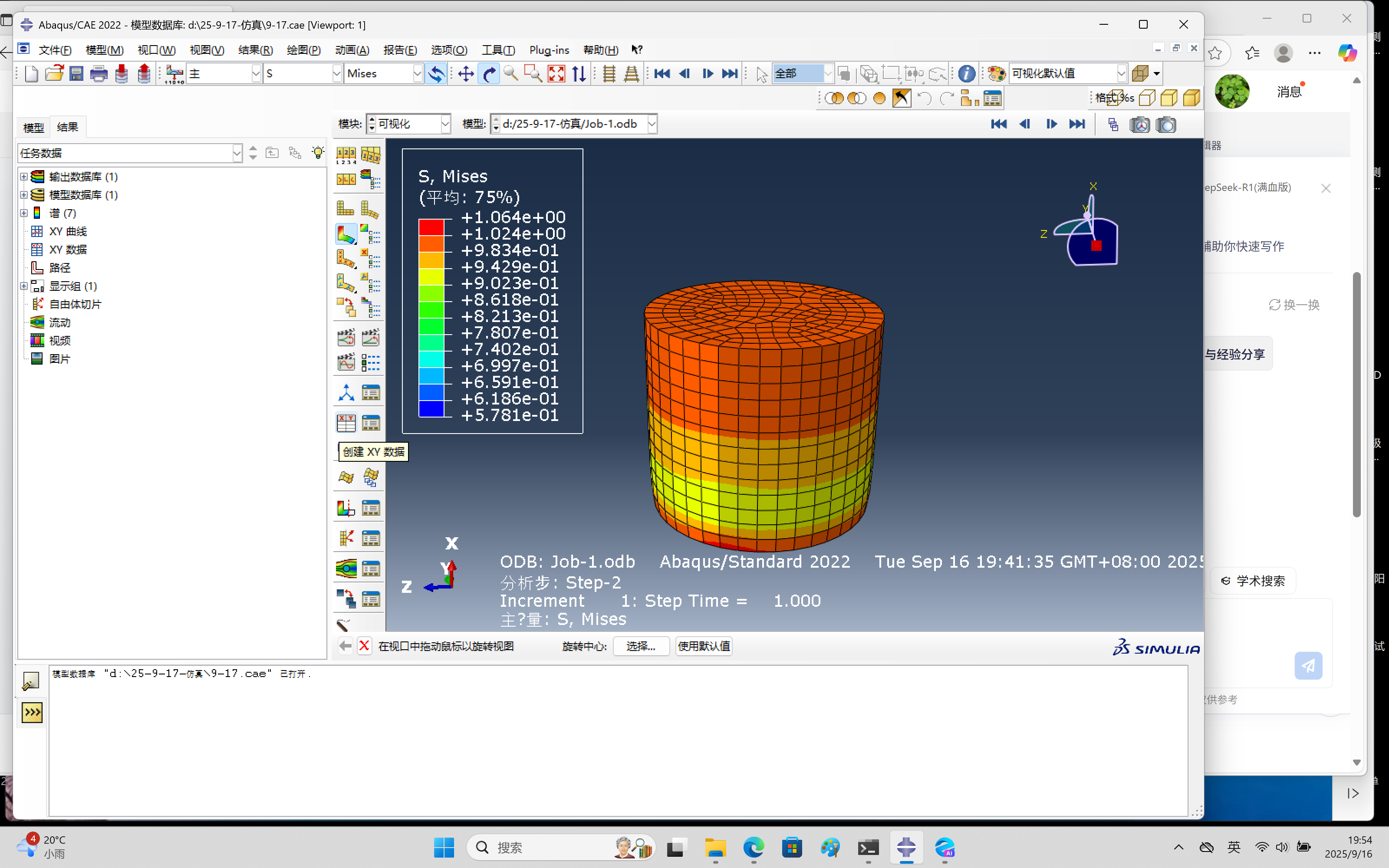Click 换一换 in browser side panel
The height and width of the screenshot is (868, 1389).
point(1294,305)
